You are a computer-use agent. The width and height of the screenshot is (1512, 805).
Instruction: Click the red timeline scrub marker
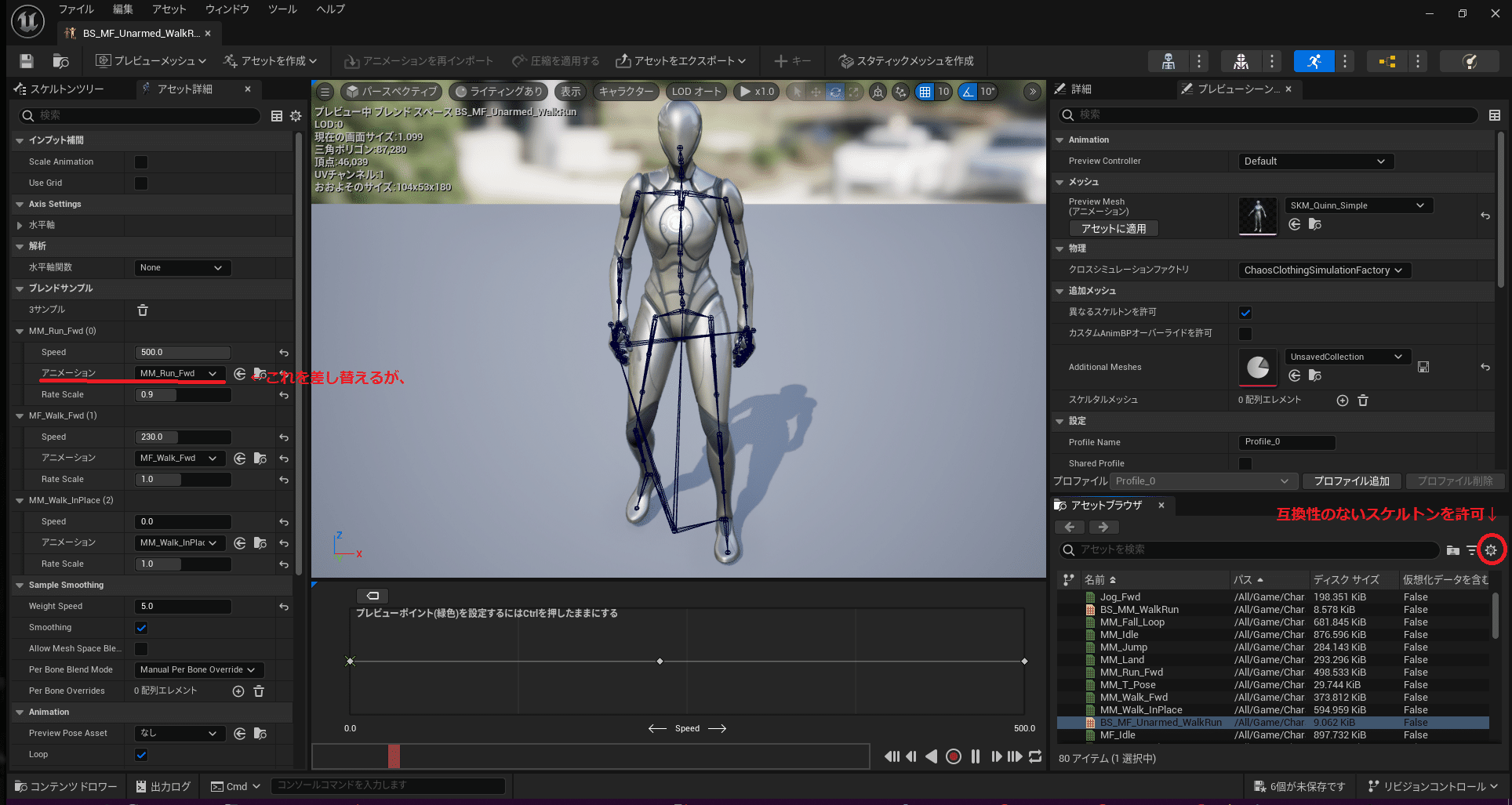tap(394, 756)
